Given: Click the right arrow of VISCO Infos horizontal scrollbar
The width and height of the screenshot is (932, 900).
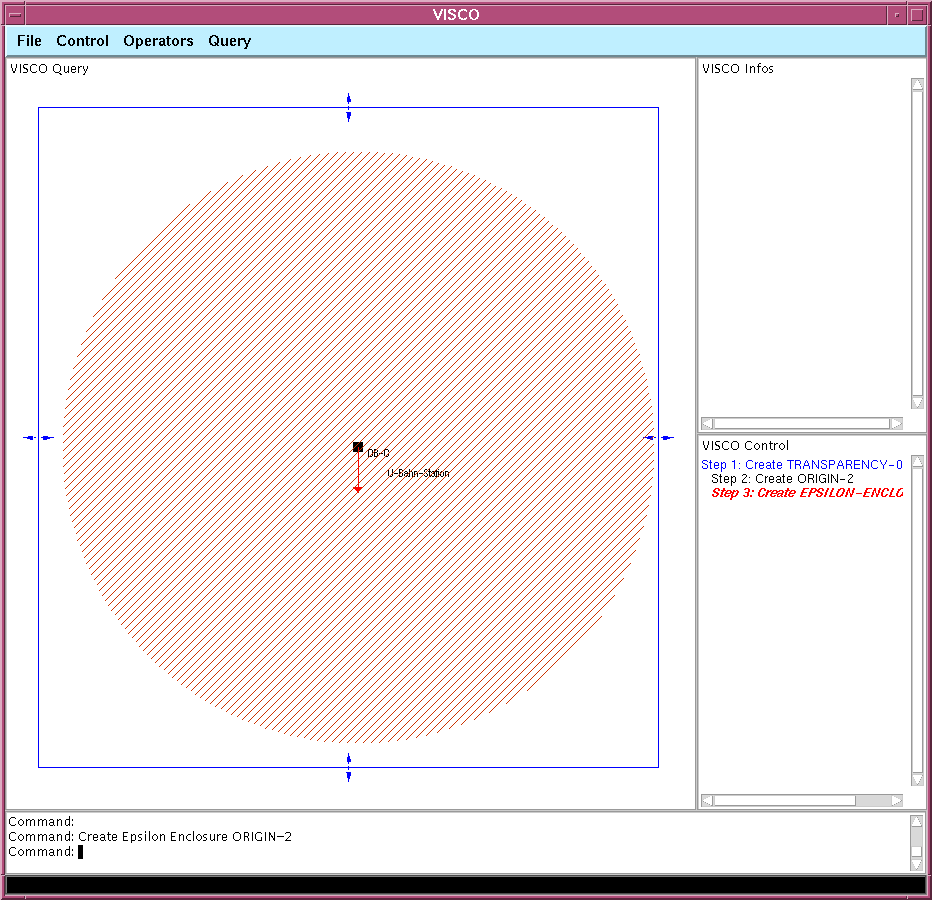Looking at the screenshot, I should point(897,424).
